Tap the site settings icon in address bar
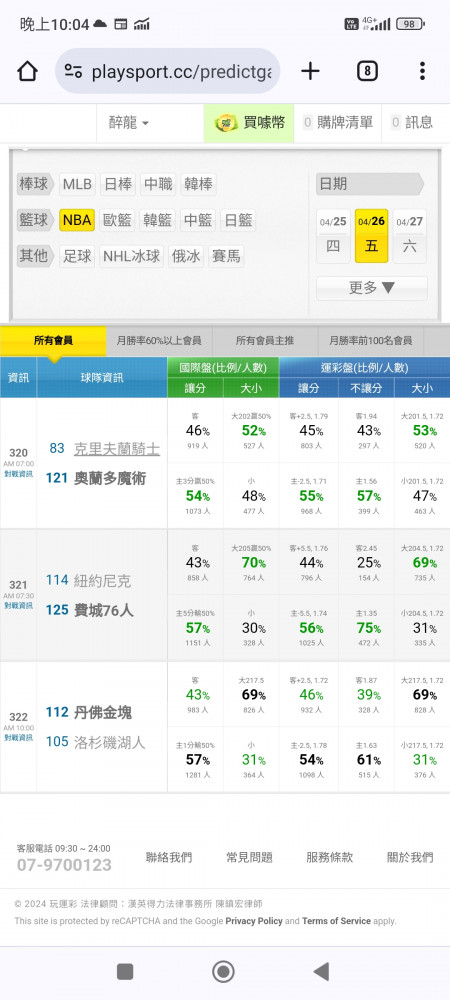 [x=73, y=71]
